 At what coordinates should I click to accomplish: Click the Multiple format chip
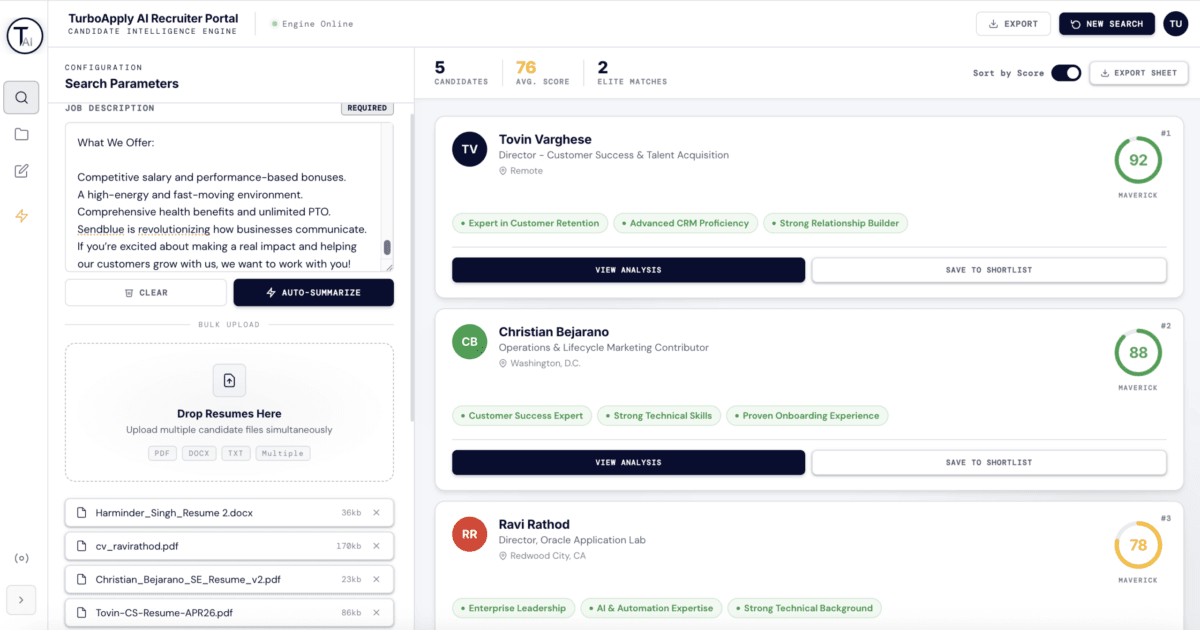click(283, 453)
